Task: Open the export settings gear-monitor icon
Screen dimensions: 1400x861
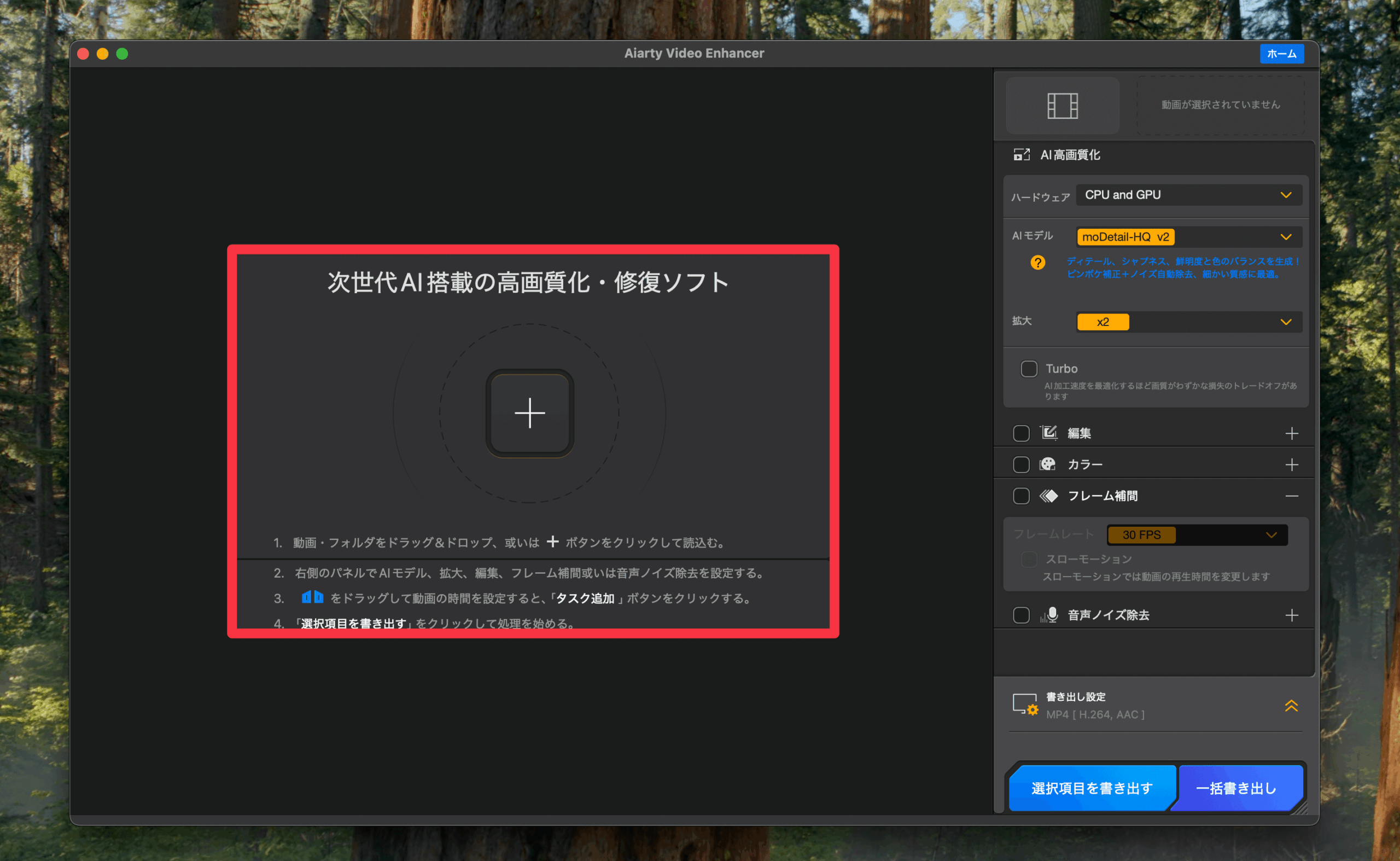Action: (x=1025, y=705)
